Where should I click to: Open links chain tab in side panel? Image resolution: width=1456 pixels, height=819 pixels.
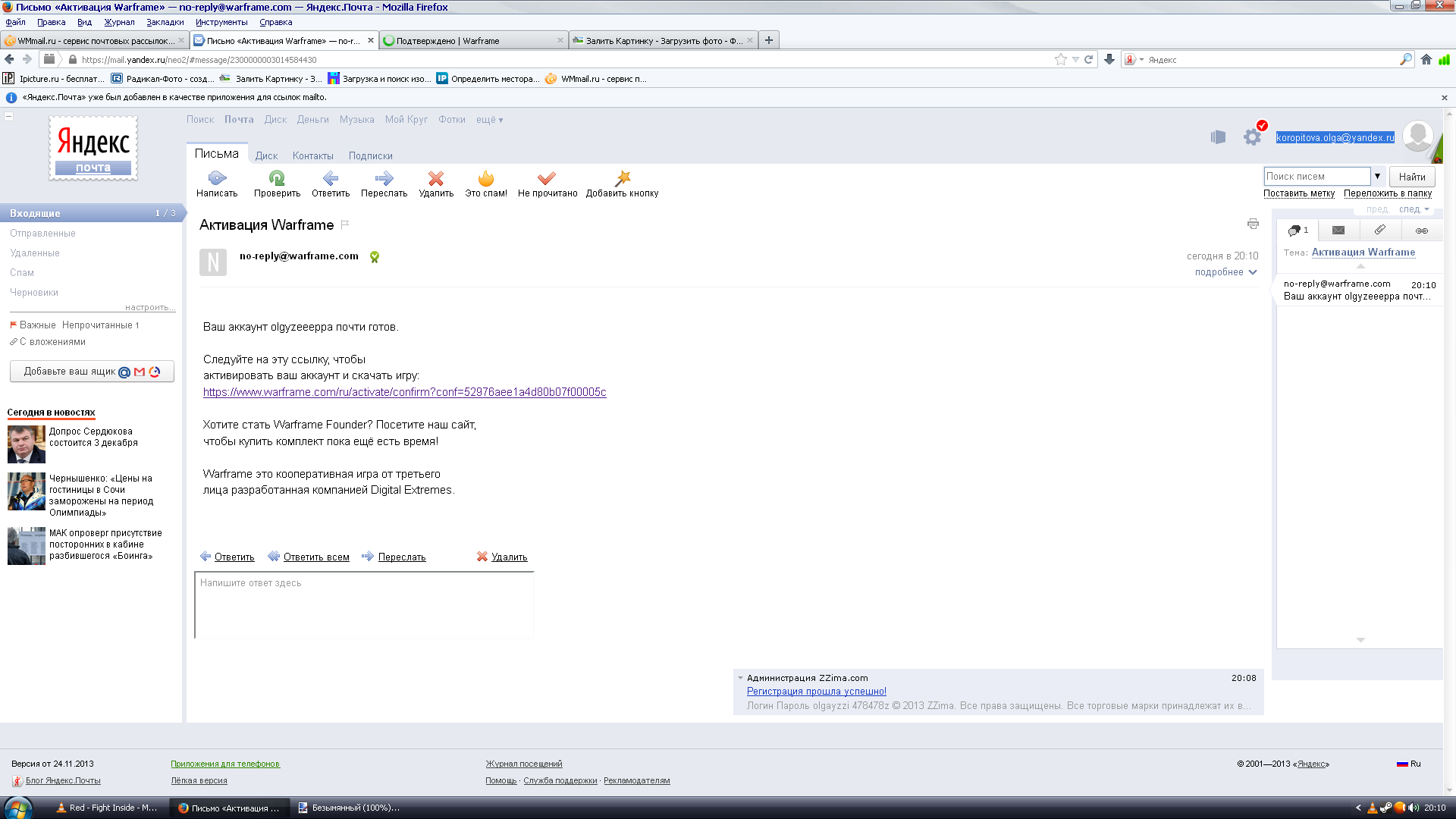[1422, 231]
